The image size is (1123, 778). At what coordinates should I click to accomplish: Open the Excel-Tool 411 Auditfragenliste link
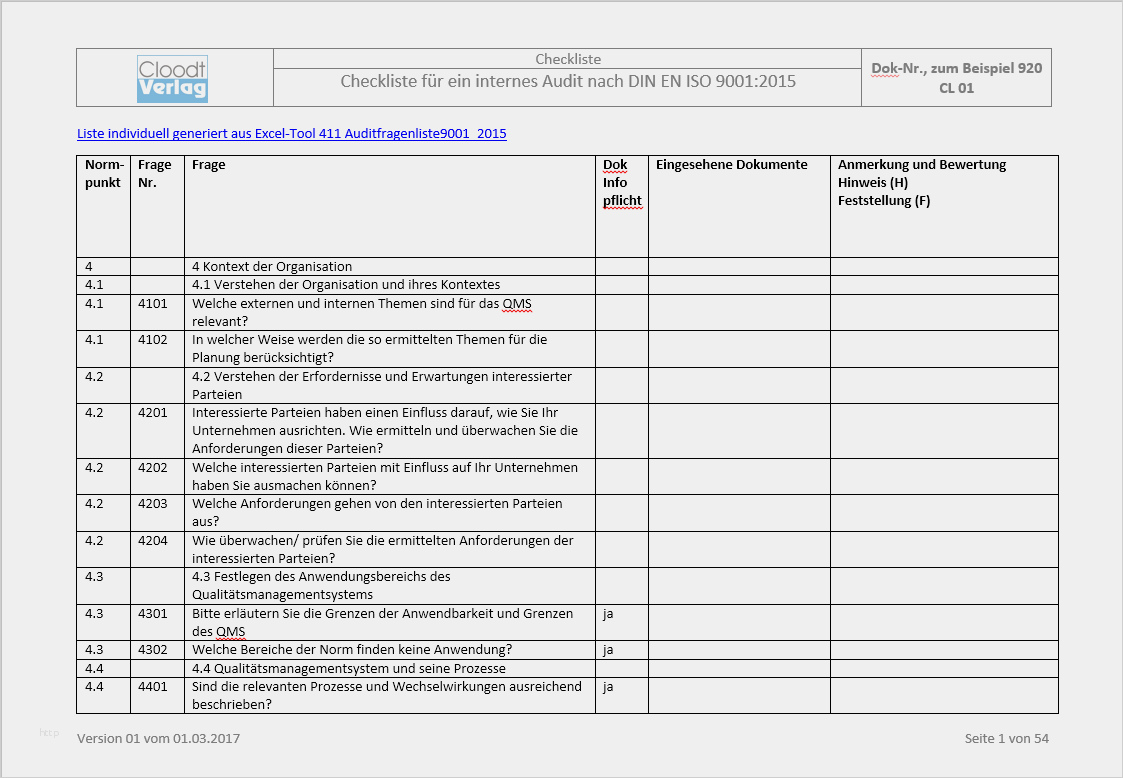tap(291, 133)
